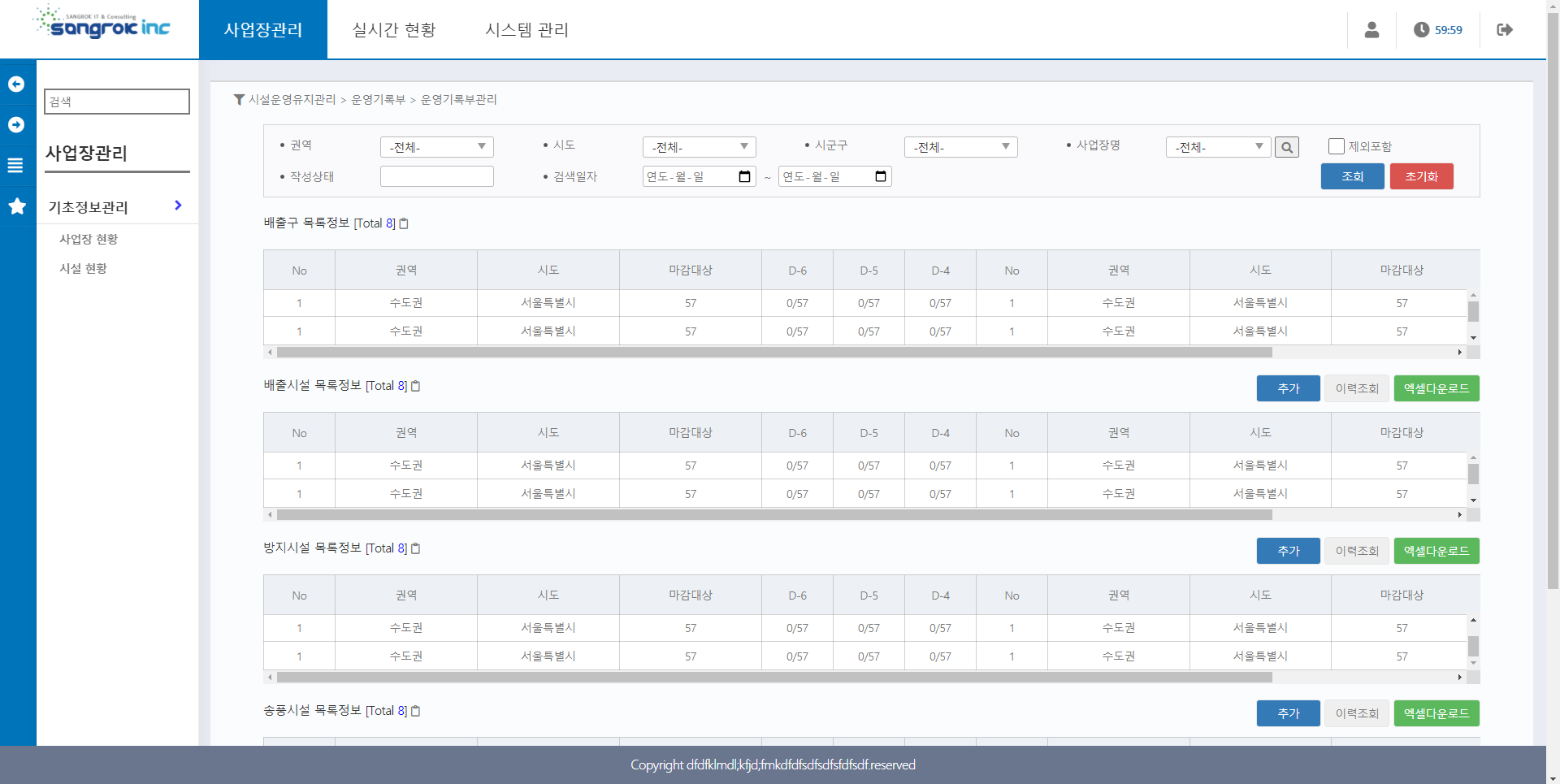Click D-4 column header in 방지시설 table
The height and width of the screenshot is (784, 1560).
click(x=940, y=596)
